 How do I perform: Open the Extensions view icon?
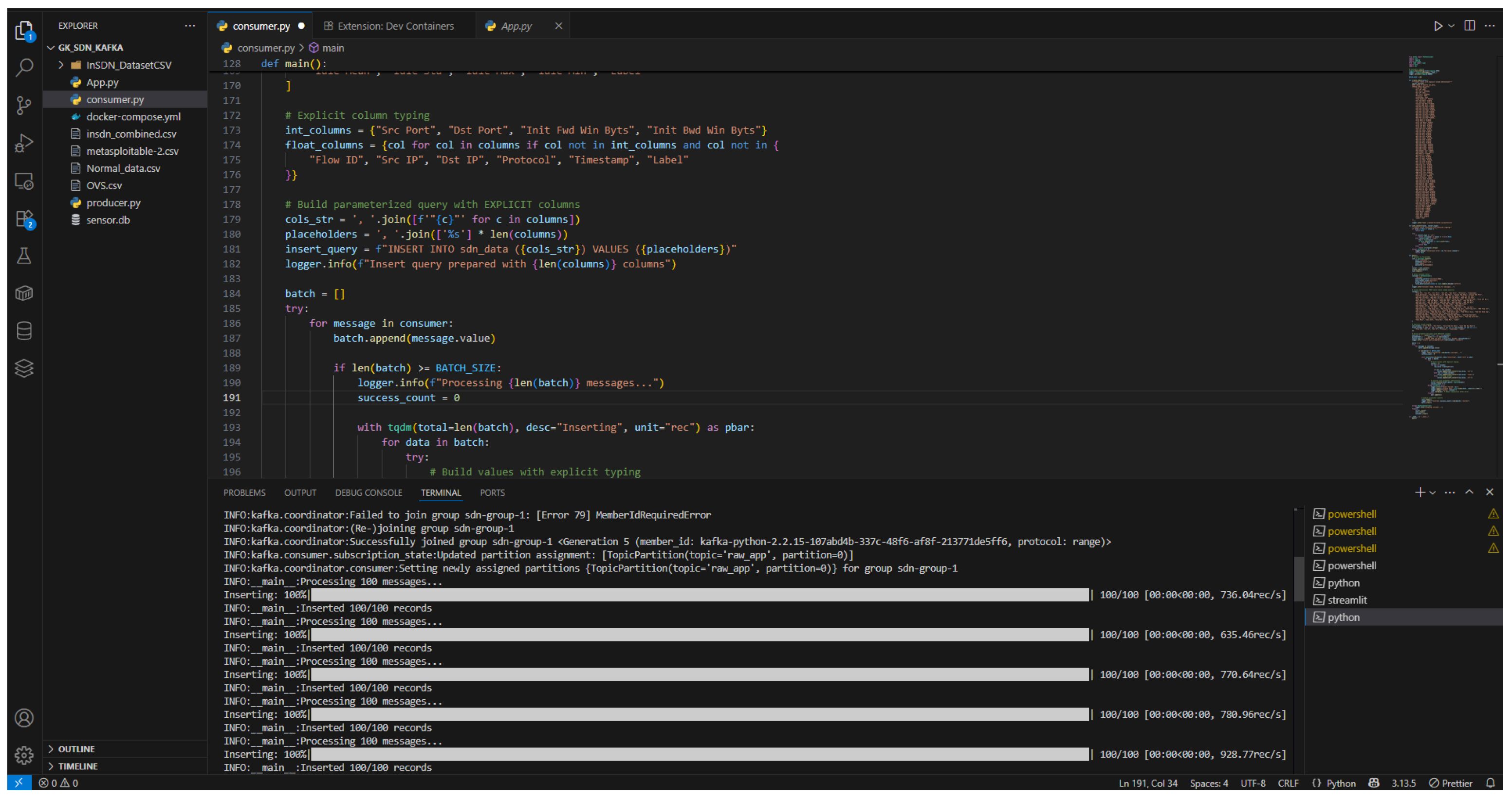(x=23, y=218)
